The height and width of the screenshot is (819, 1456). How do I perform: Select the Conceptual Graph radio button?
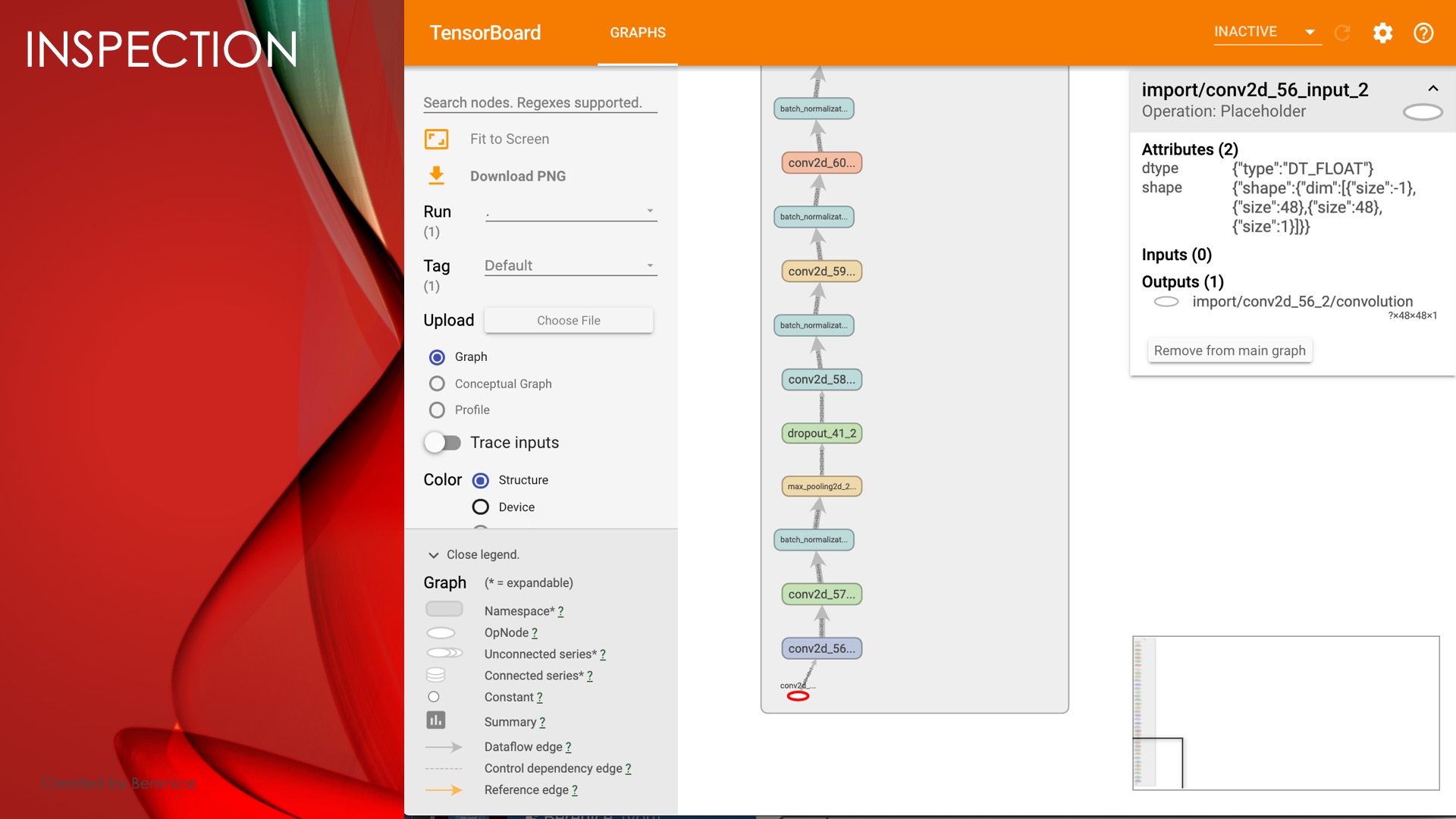(x=437, y=384)
